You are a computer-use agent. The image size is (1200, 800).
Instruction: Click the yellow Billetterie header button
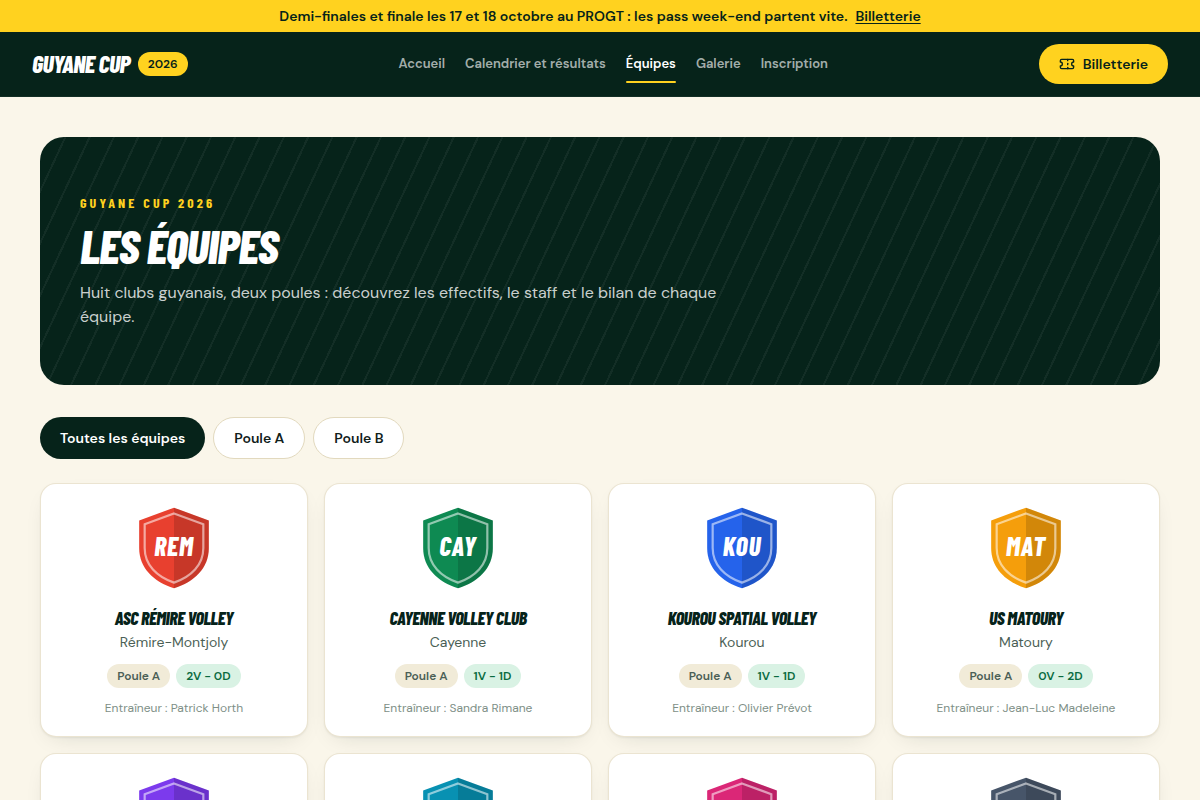pos(1103,64)
